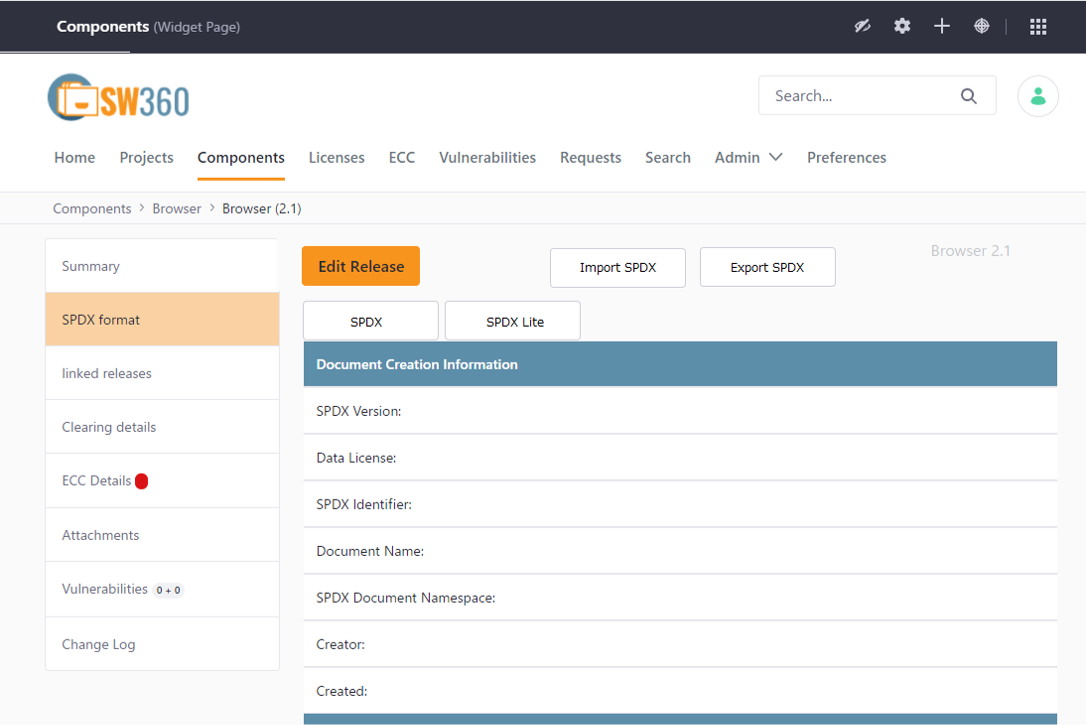
Task: Click the crossed-eye preview icon in top bar
Action: tap(862, 25)
